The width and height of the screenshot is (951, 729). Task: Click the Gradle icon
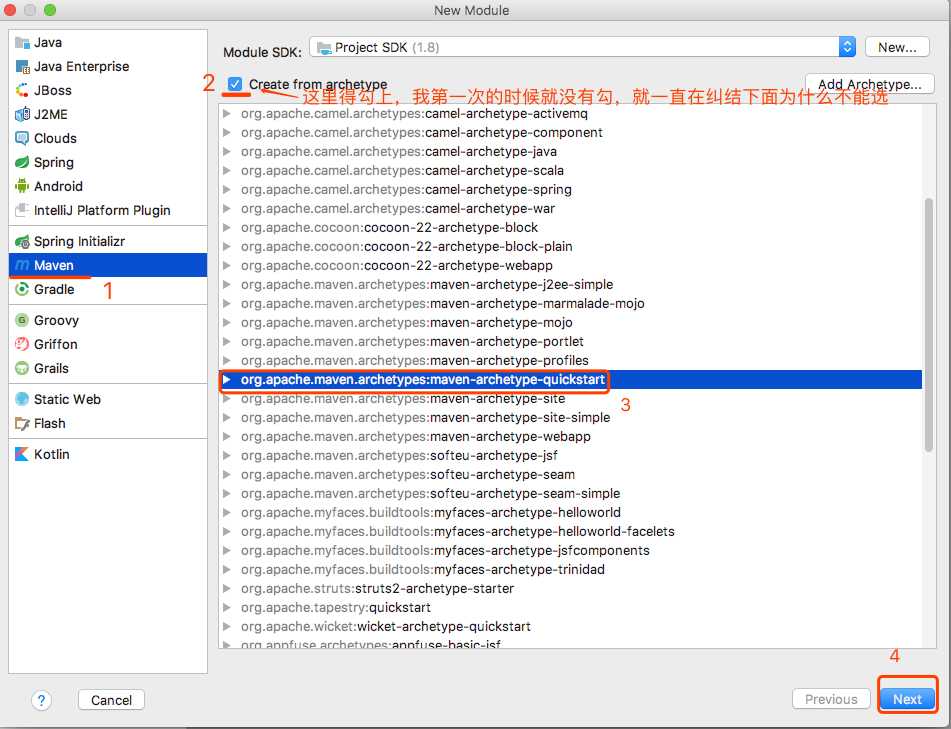tap(22, 289)
